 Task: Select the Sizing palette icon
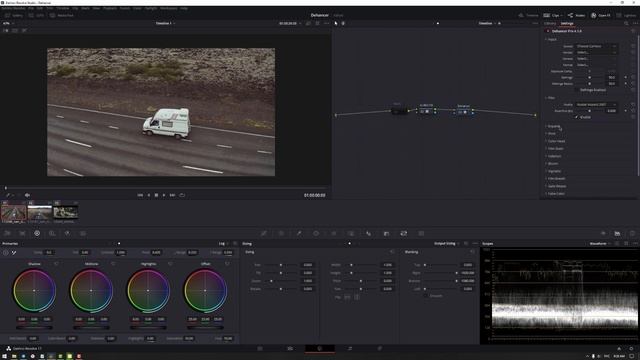point(404,233)
